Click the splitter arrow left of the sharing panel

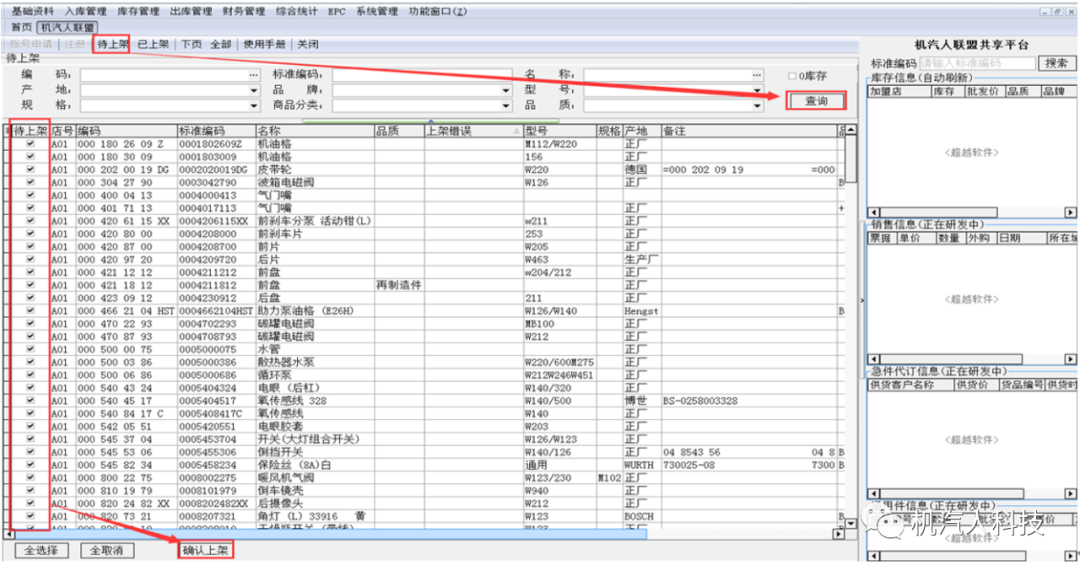862,300
